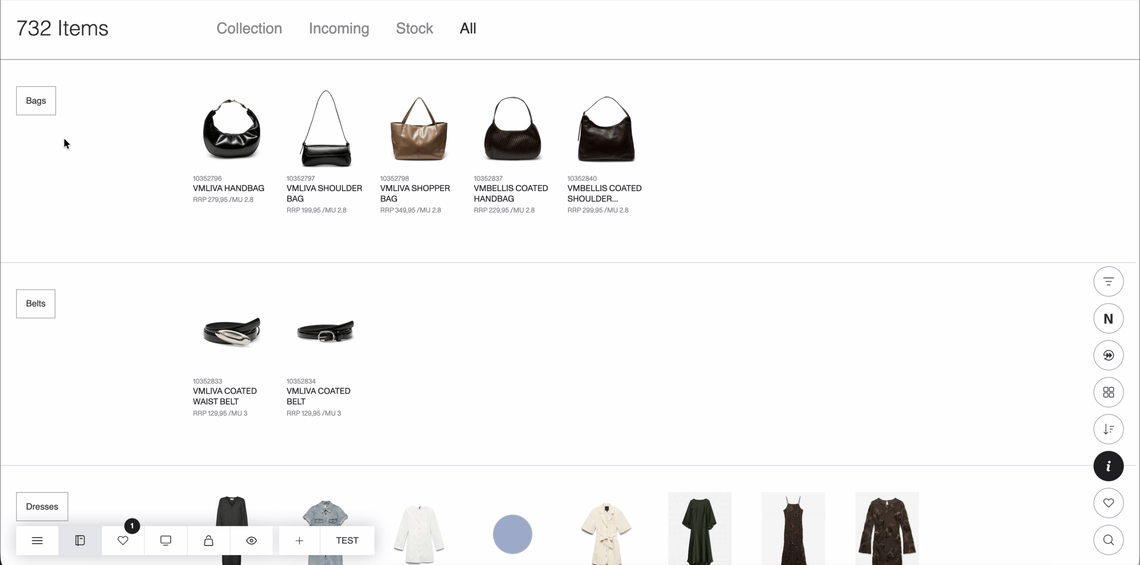Click the TEST button

coord(347,541)
